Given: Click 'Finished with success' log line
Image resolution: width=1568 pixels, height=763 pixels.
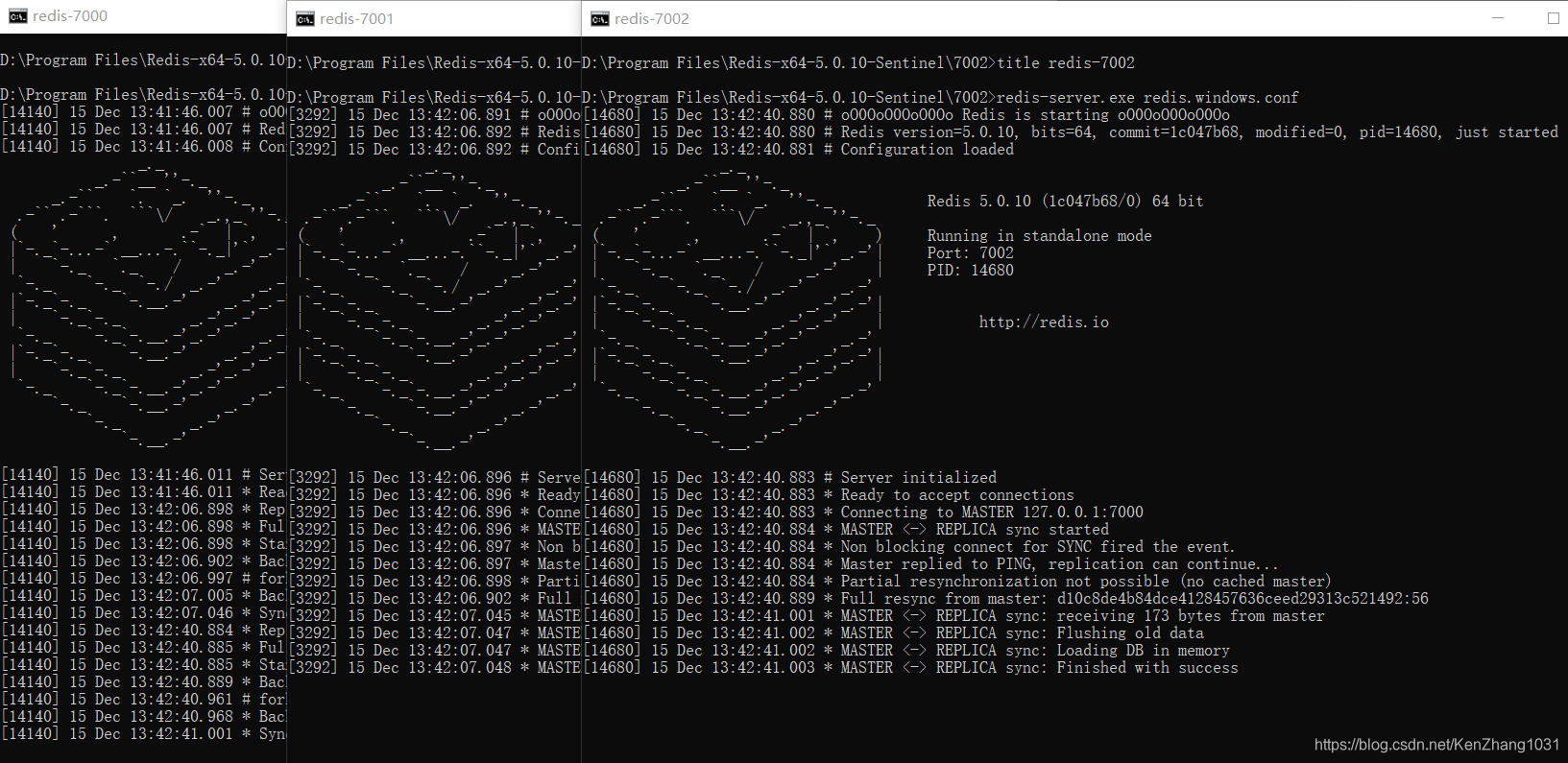Looking at the screenshot, I should tap(911, 668).
